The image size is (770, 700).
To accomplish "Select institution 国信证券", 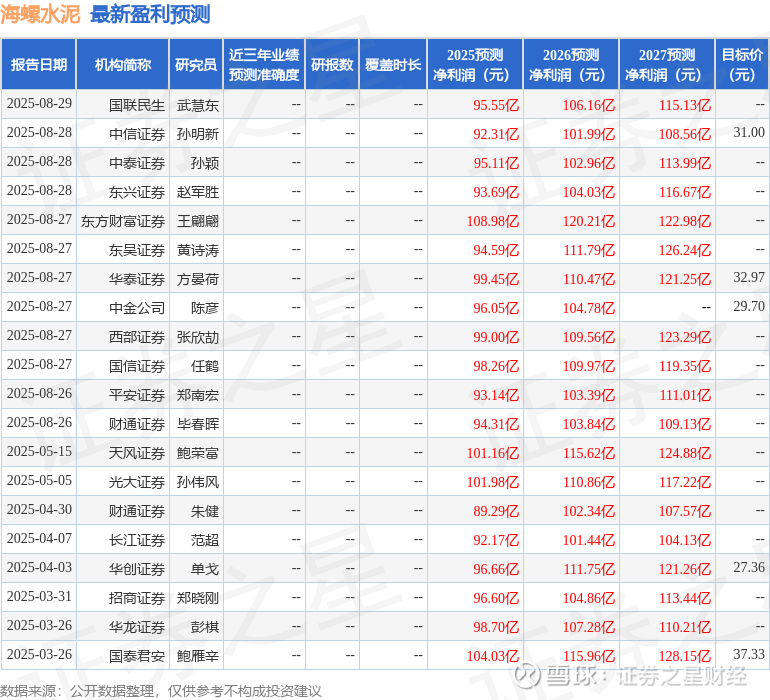I will coord(137,366).
